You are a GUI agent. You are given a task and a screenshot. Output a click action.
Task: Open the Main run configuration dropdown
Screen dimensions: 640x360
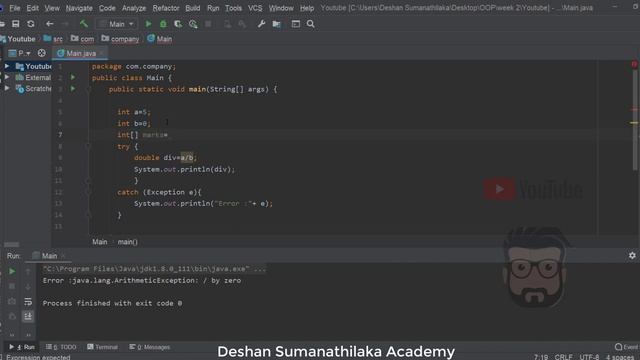117,24
